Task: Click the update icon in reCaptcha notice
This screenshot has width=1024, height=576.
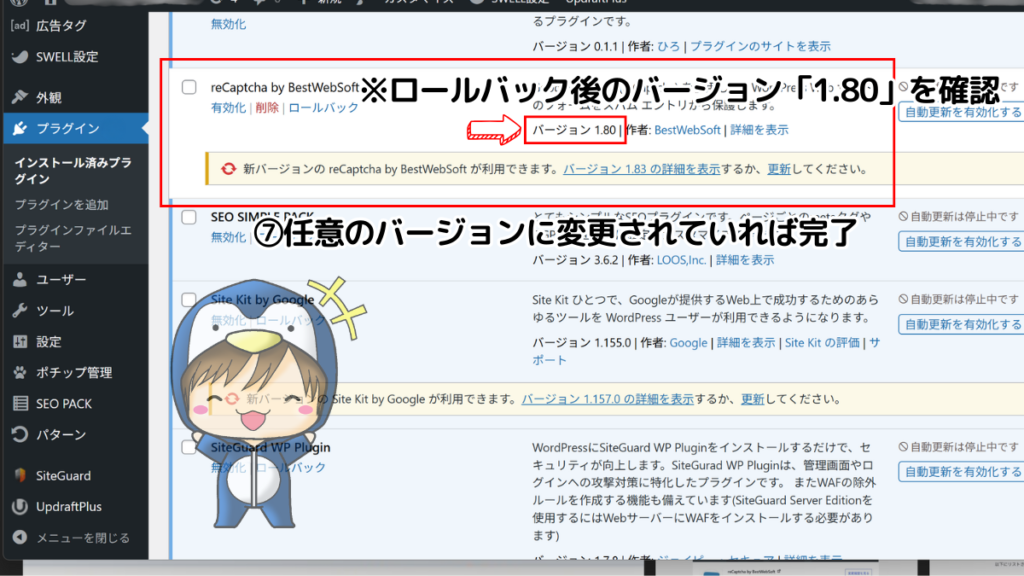Action: click(x=228, y=168)
